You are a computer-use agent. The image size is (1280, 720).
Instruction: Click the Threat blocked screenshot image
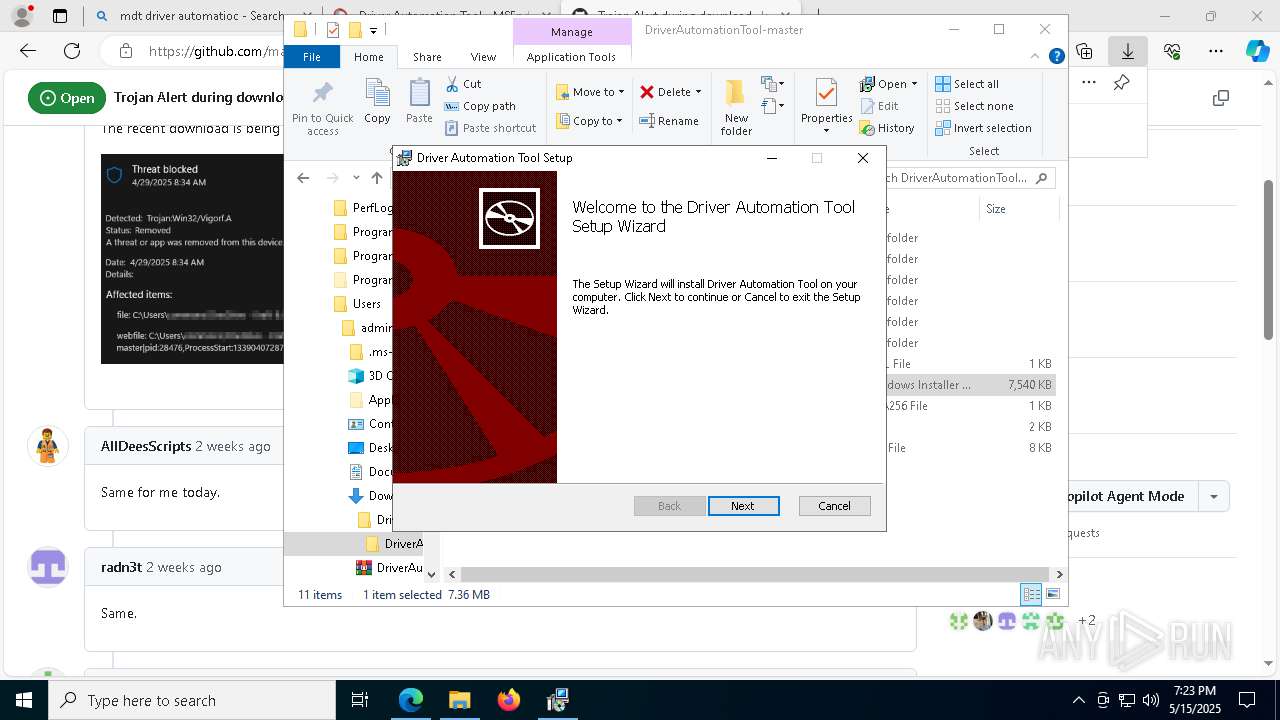tap(192, 258)
